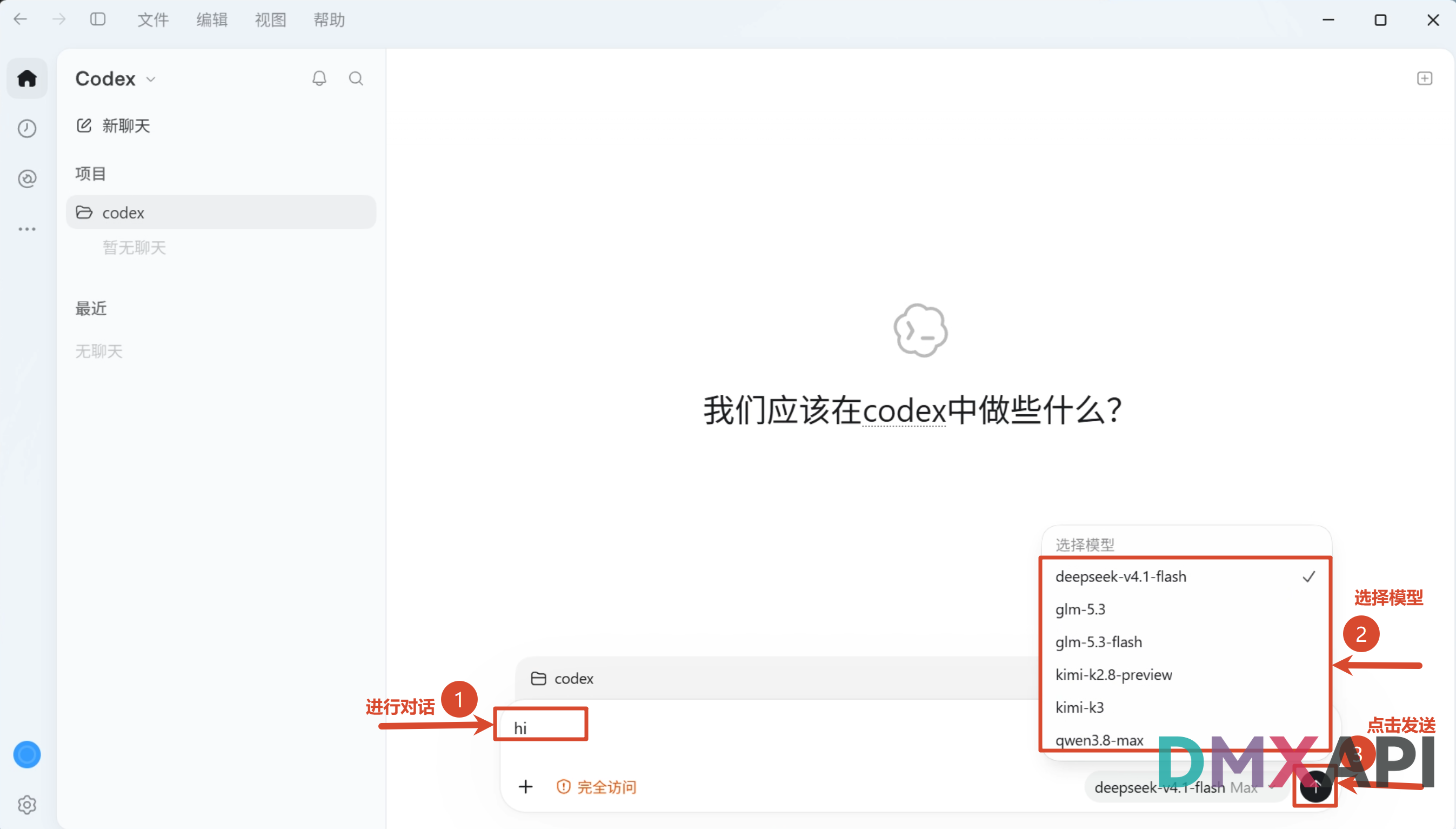Click the blue avatar circle
The width and height of the screenshot is (1456, 829).
26,754
